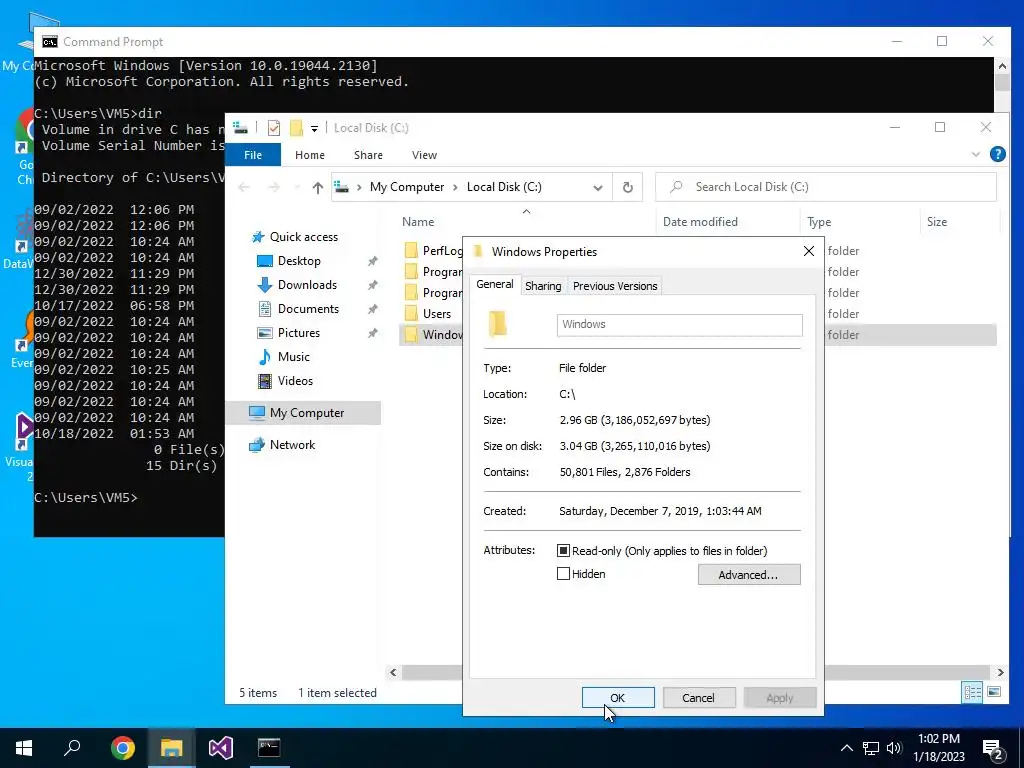Image resolution: width=1024 pixels, height=768 pixels.
Task: Switch to the Sharing tab
Action: point(543,286)
